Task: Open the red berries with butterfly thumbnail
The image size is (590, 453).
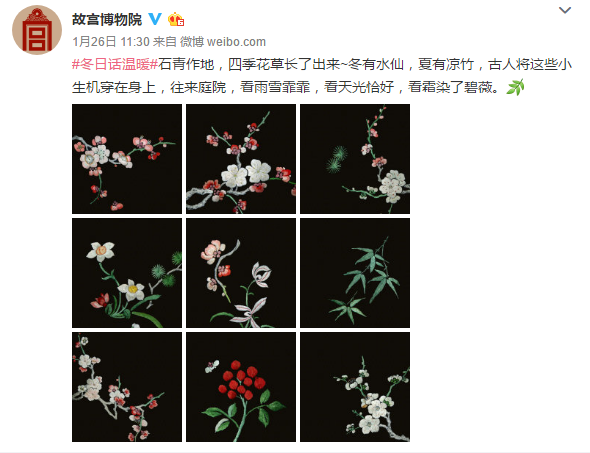Action: [x=241, y=387]
